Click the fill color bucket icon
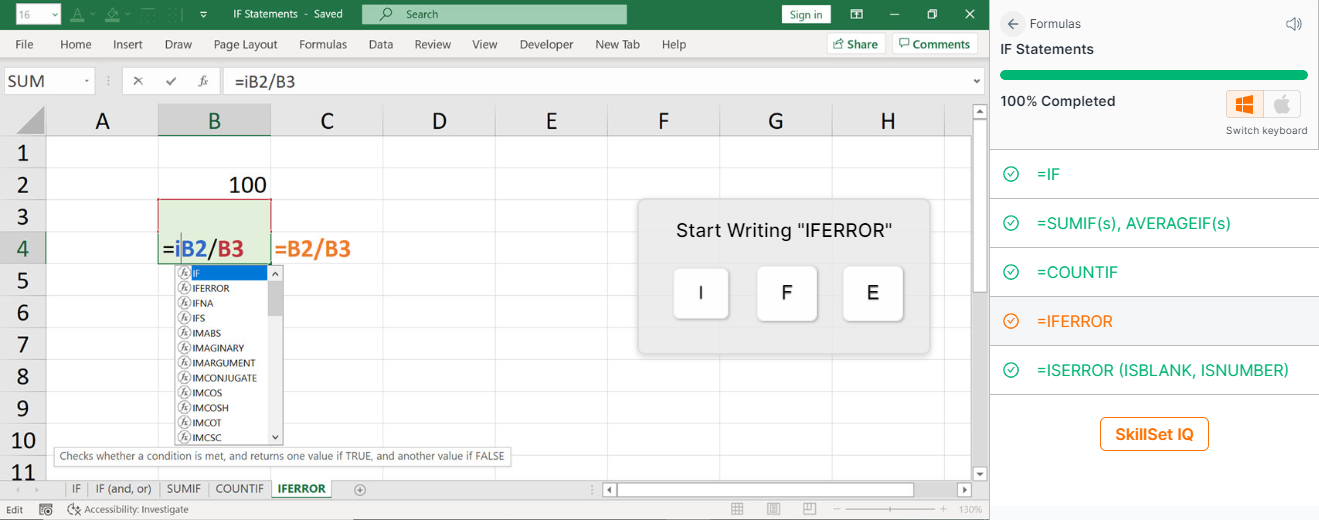This screenshot has height=520, width=1319. point(114,14)
